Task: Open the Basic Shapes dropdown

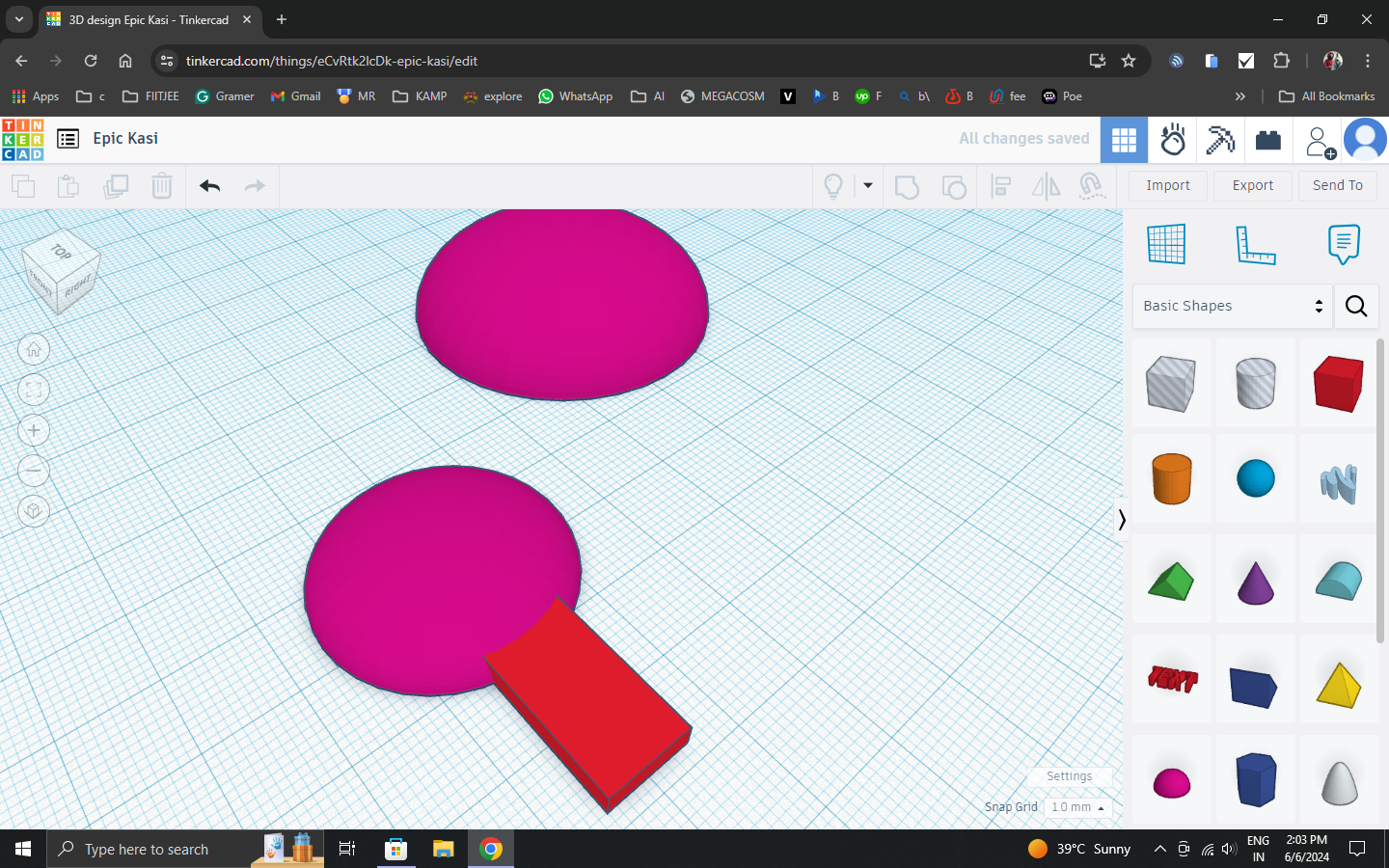Action: point(1232,306)
